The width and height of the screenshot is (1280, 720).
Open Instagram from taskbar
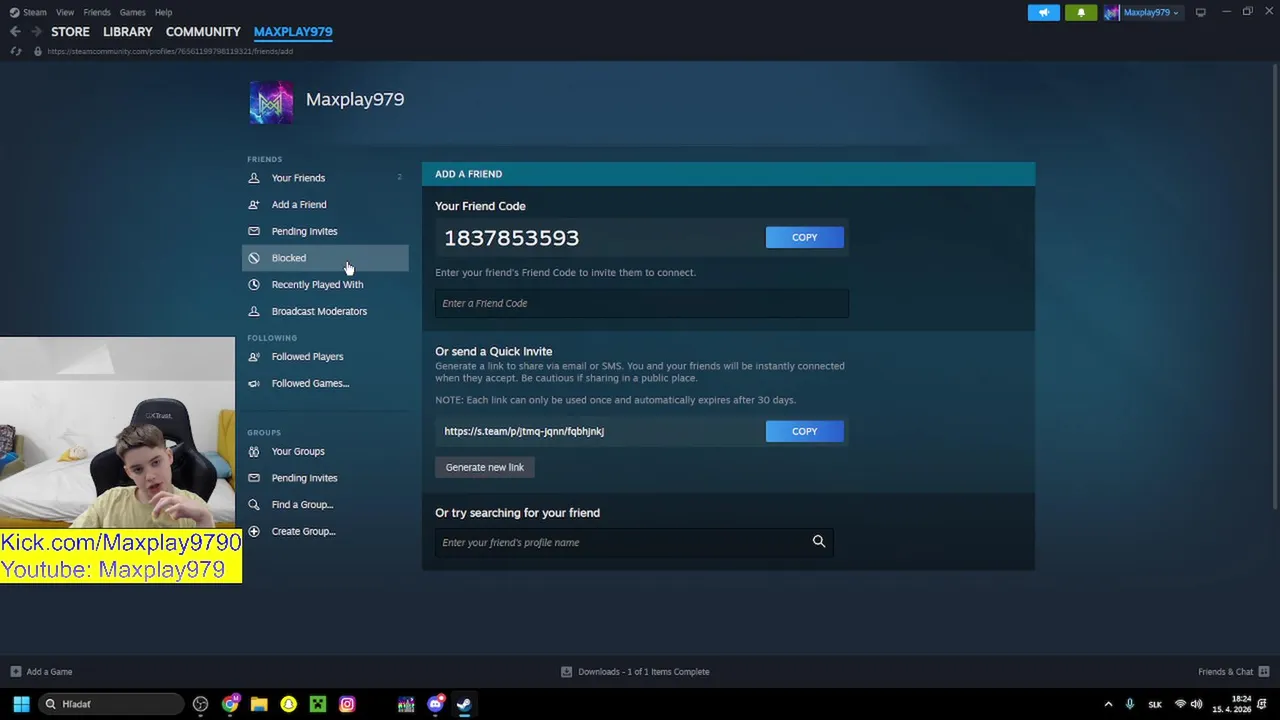[x=347, y=704]
